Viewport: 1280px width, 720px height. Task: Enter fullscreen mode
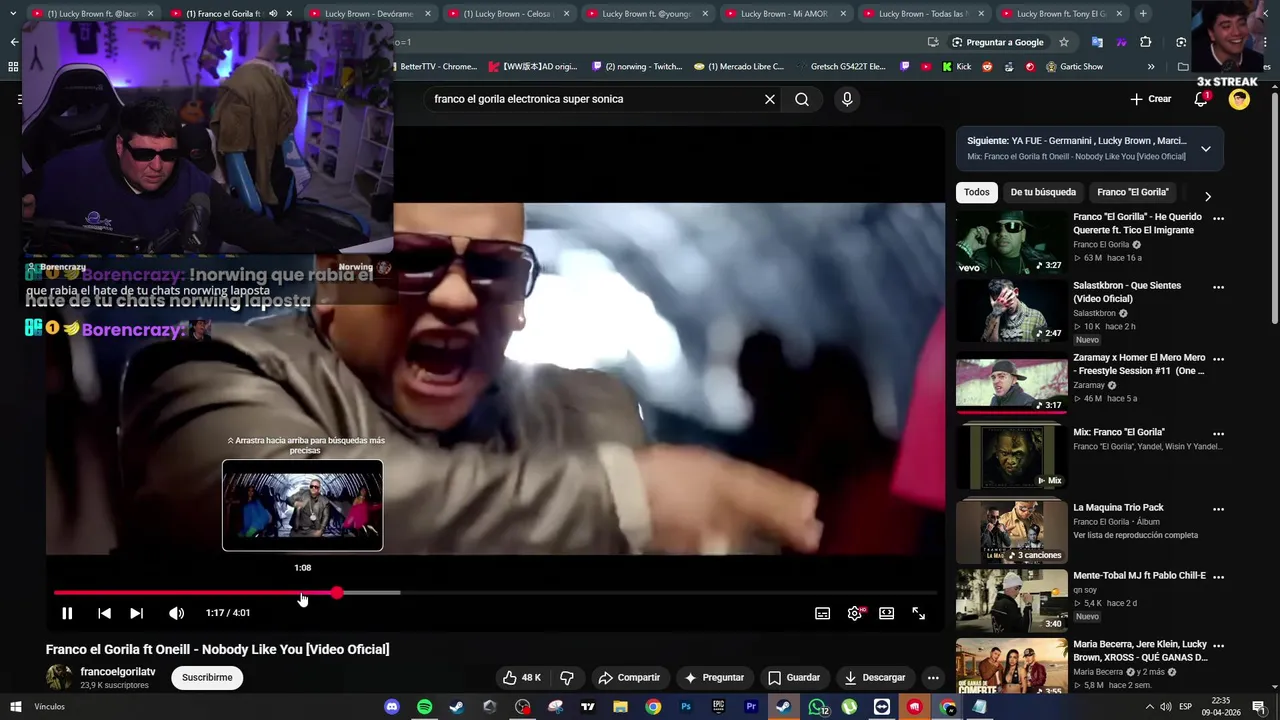point(918,613)
